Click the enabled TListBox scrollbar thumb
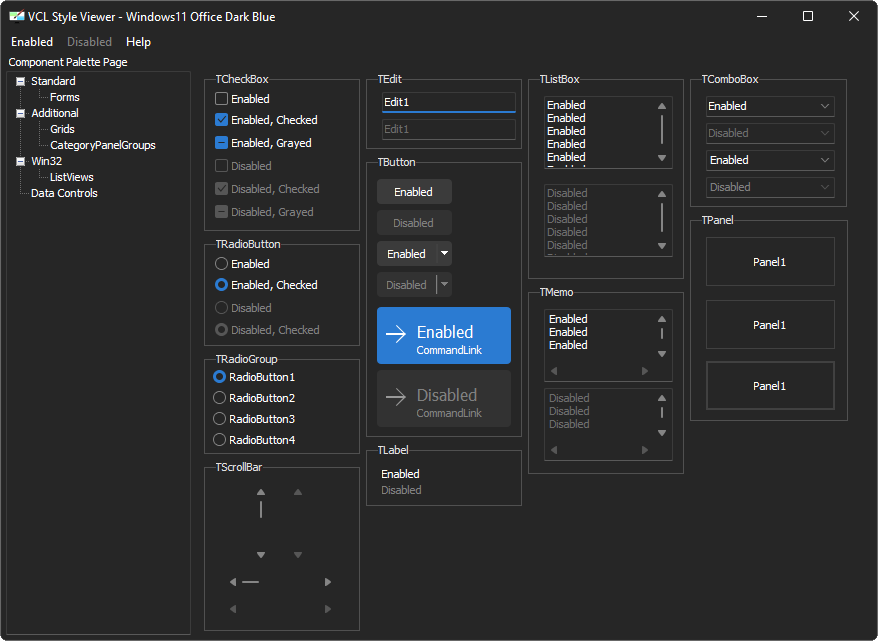 click(662, 129)
